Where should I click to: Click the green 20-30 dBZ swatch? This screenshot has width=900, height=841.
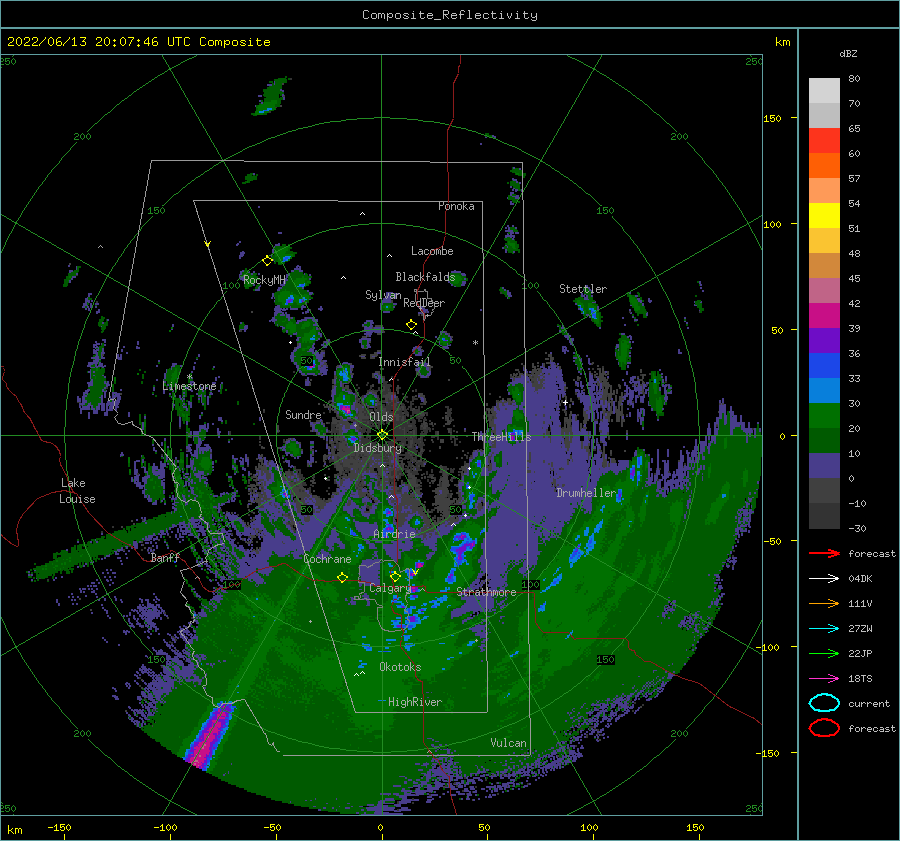824,416
